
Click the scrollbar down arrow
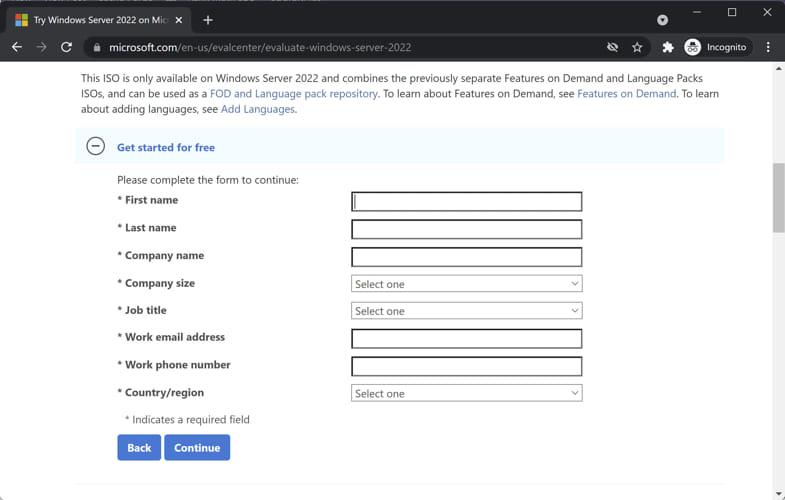point(778,494)
